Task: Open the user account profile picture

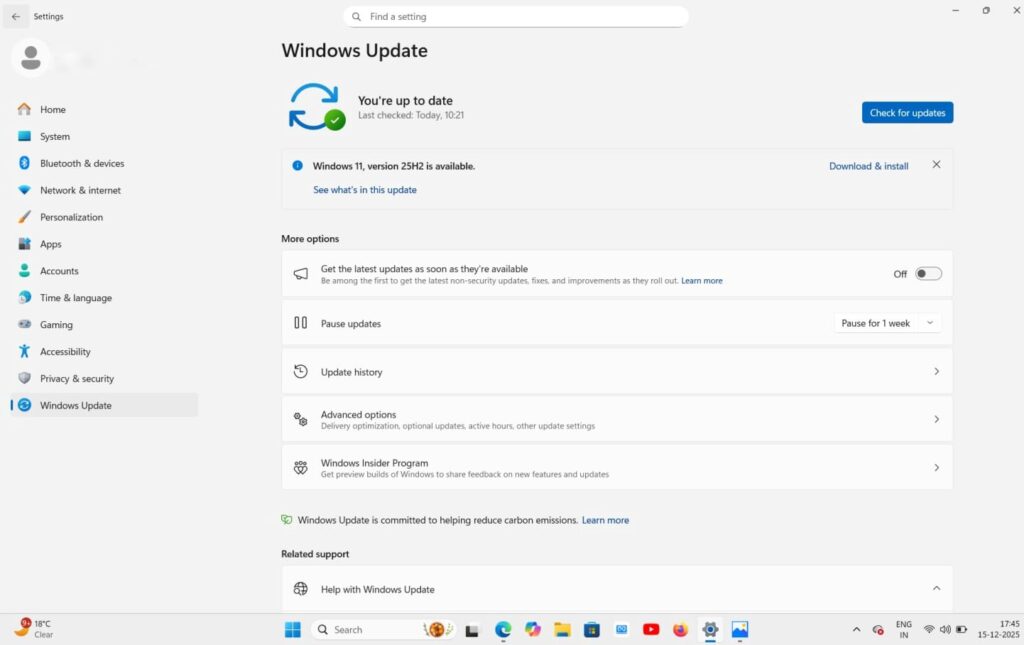Action: 31,57
